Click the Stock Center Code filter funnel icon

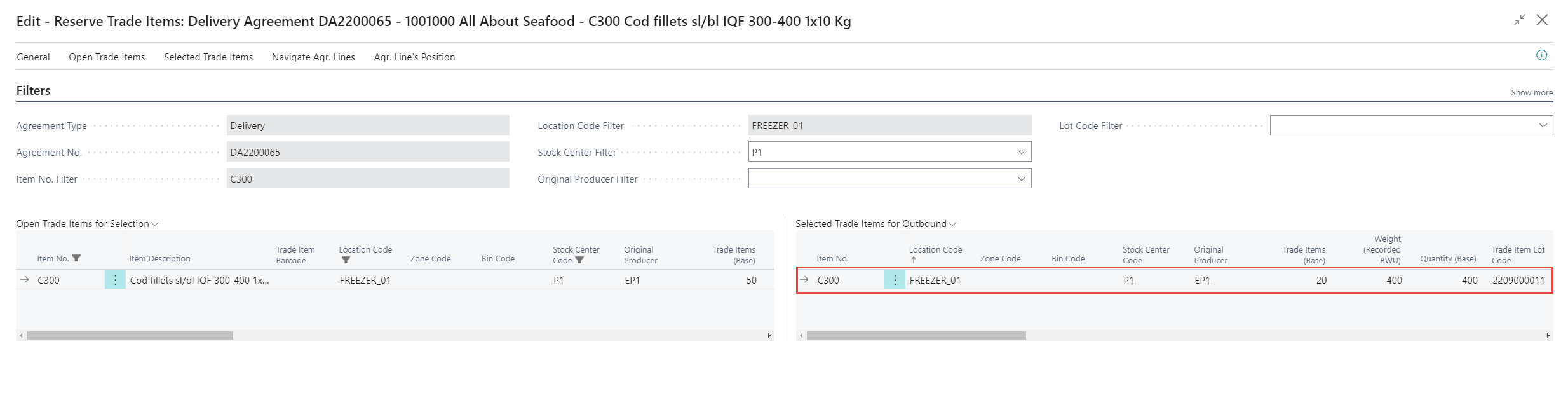pyautogui.click(x=579, y=260)
